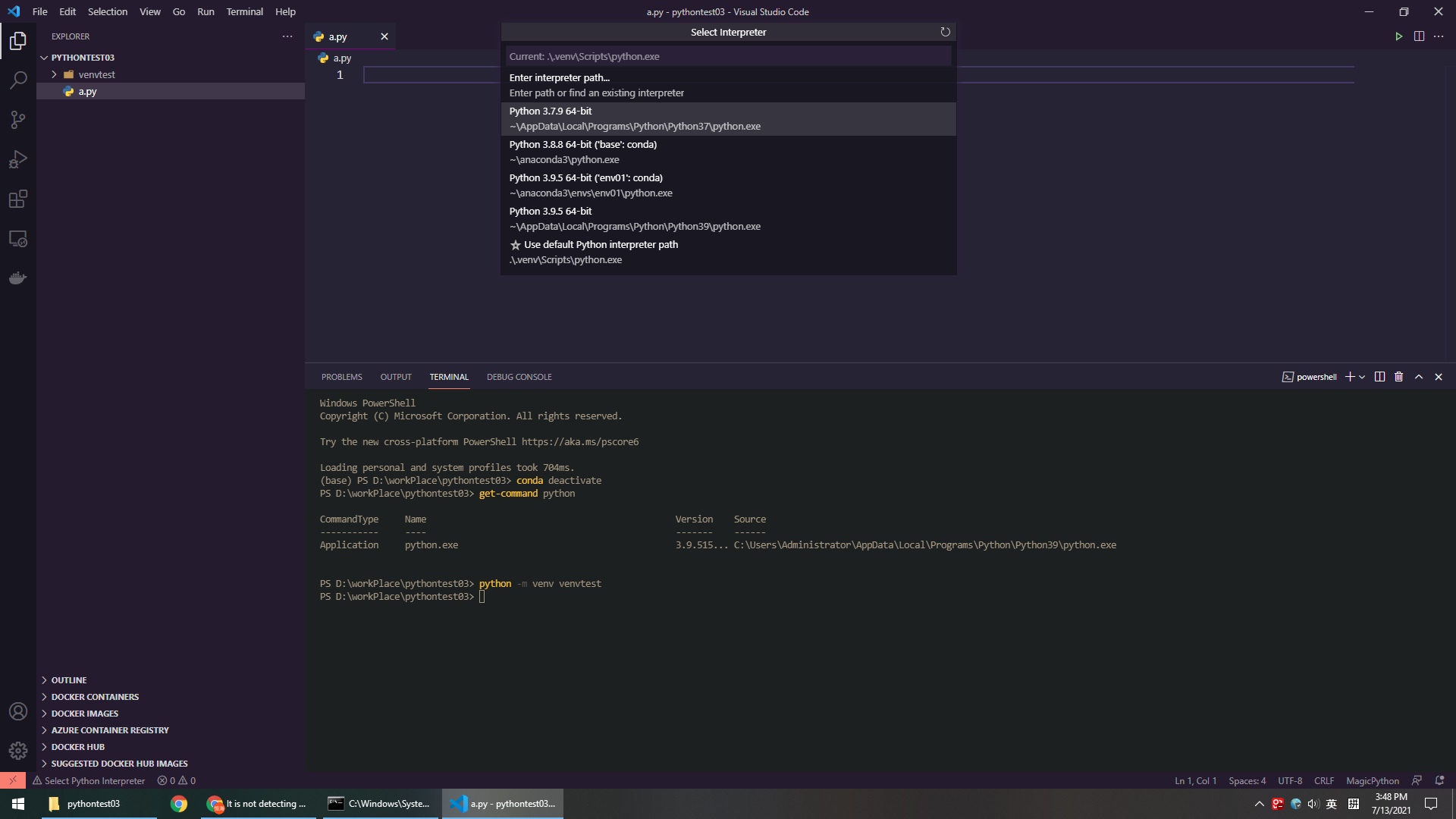Image resolution: width=1456 pixels, height=819 pixels.
Task: Open the Remote Explorer view
Action: click(x=18, y=238)
